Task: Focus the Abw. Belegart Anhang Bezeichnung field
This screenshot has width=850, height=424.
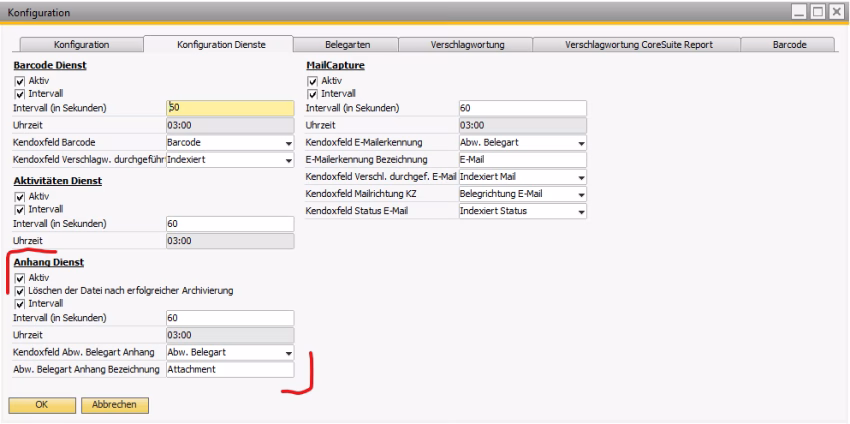Action: [x=229, y=369]
